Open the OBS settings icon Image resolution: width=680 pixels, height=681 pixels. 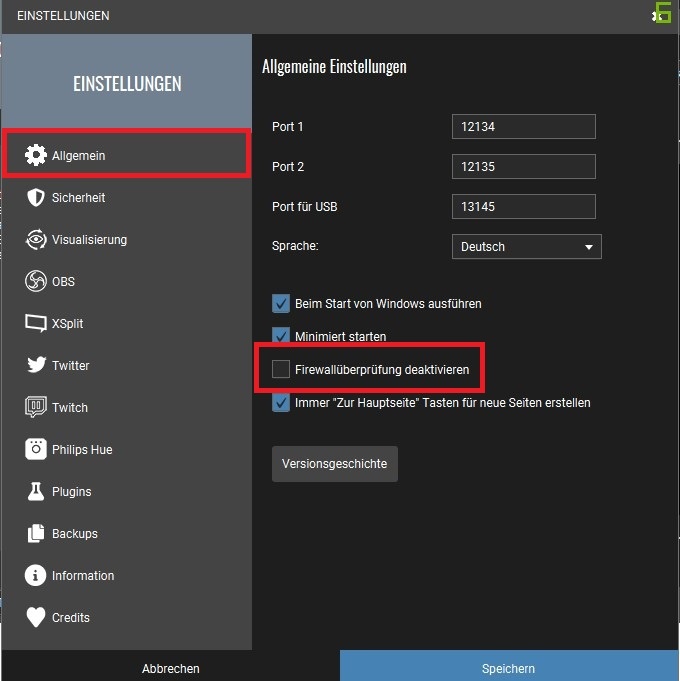coord(36,282)
